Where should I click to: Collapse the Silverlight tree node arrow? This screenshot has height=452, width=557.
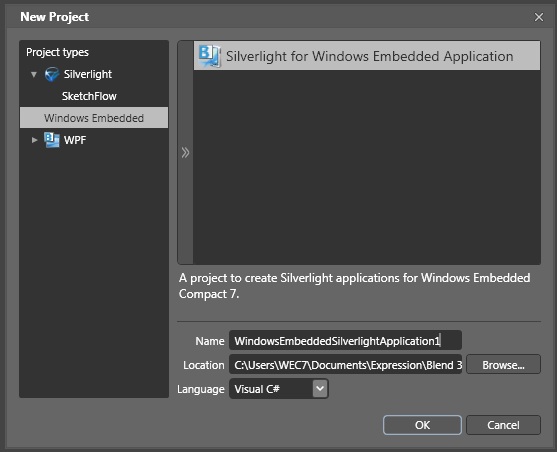(x=34, y=75)
